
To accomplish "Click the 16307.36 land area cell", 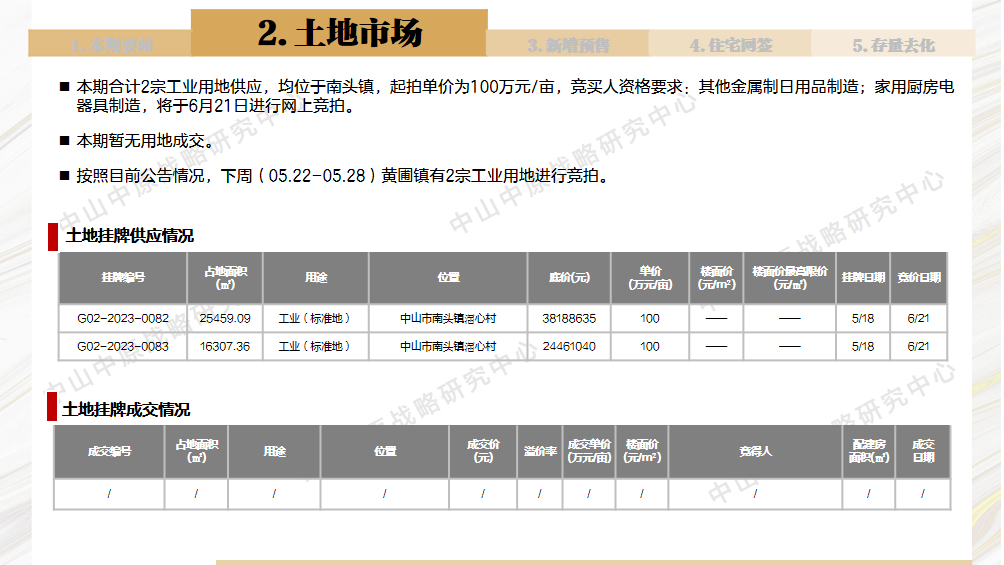I will [x=225, y=346].
